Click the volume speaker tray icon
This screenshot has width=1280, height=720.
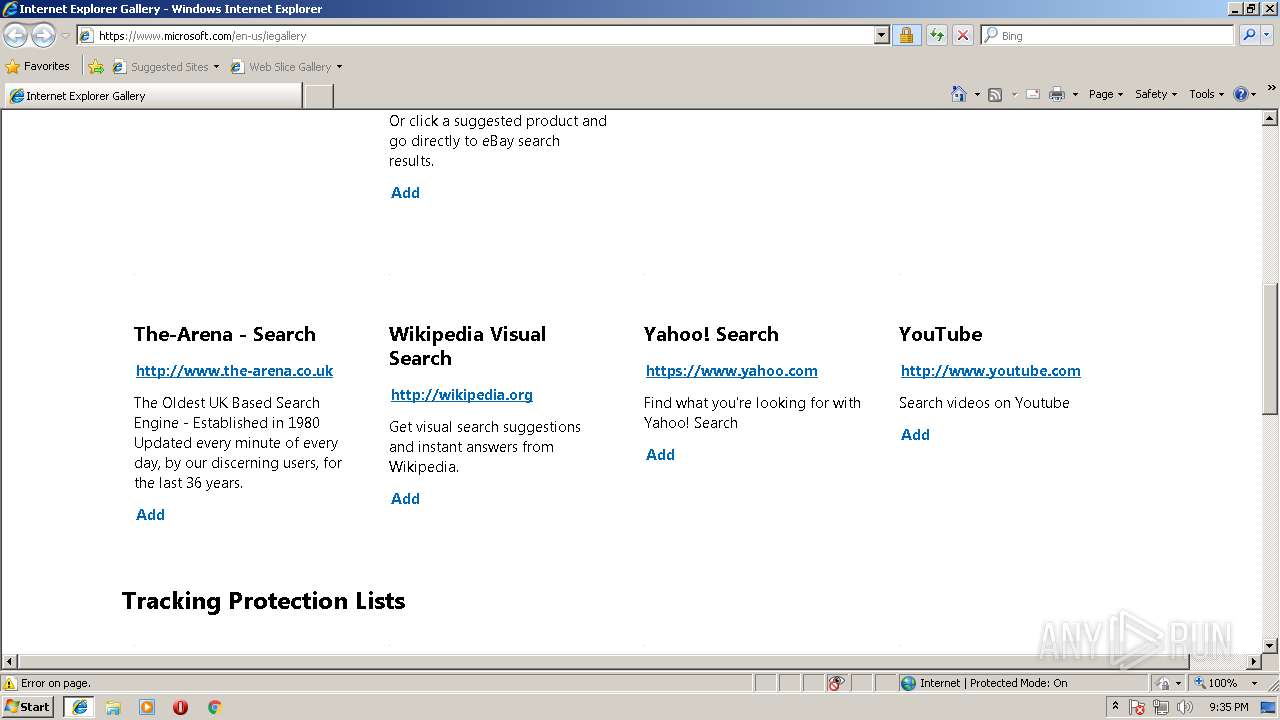coord(1185,707)
